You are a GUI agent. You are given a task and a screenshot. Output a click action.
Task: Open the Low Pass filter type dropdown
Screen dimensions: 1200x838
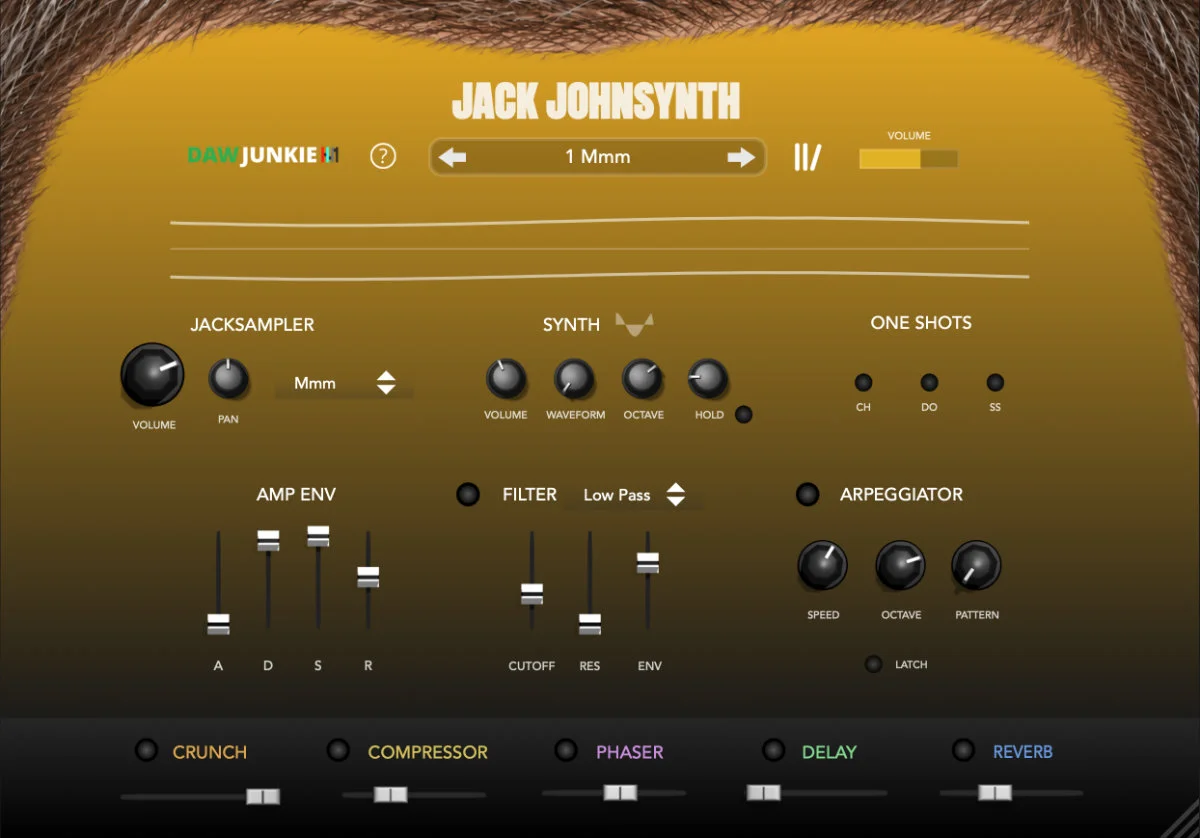click(x=634, y=495)
